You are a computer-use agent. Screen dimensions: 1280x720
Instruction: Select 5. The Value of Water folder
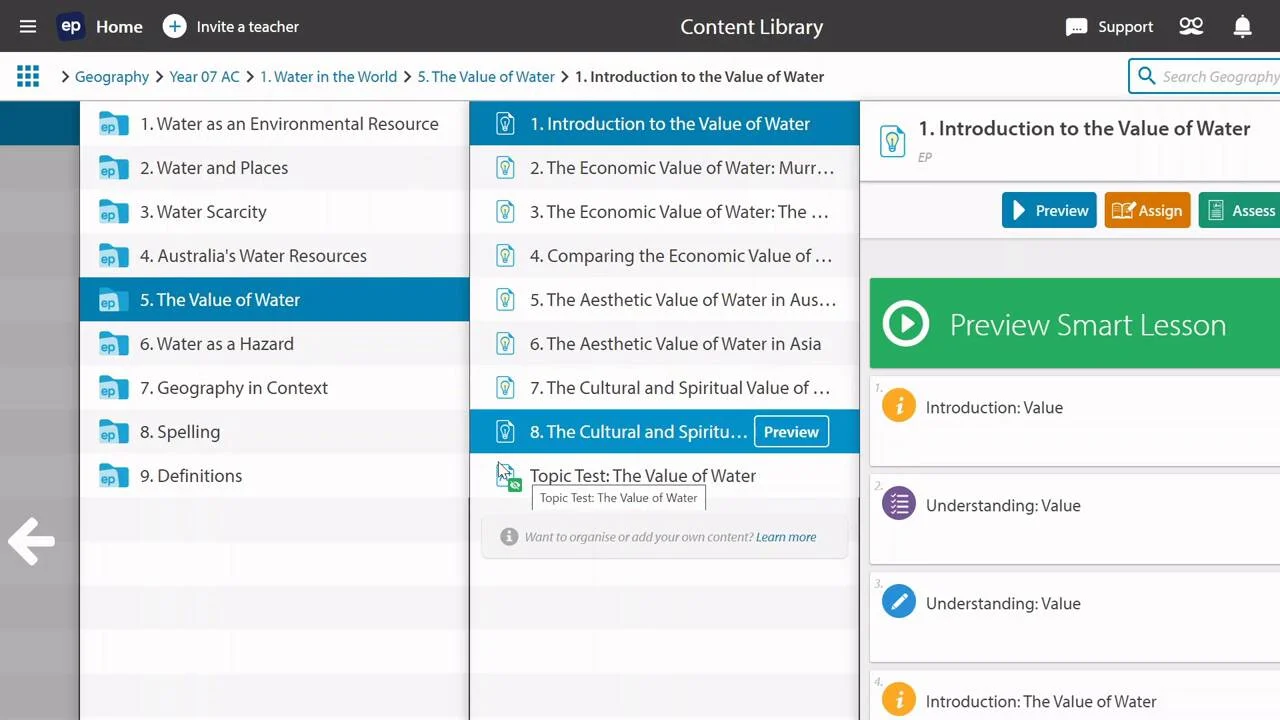tap(274, 300)
